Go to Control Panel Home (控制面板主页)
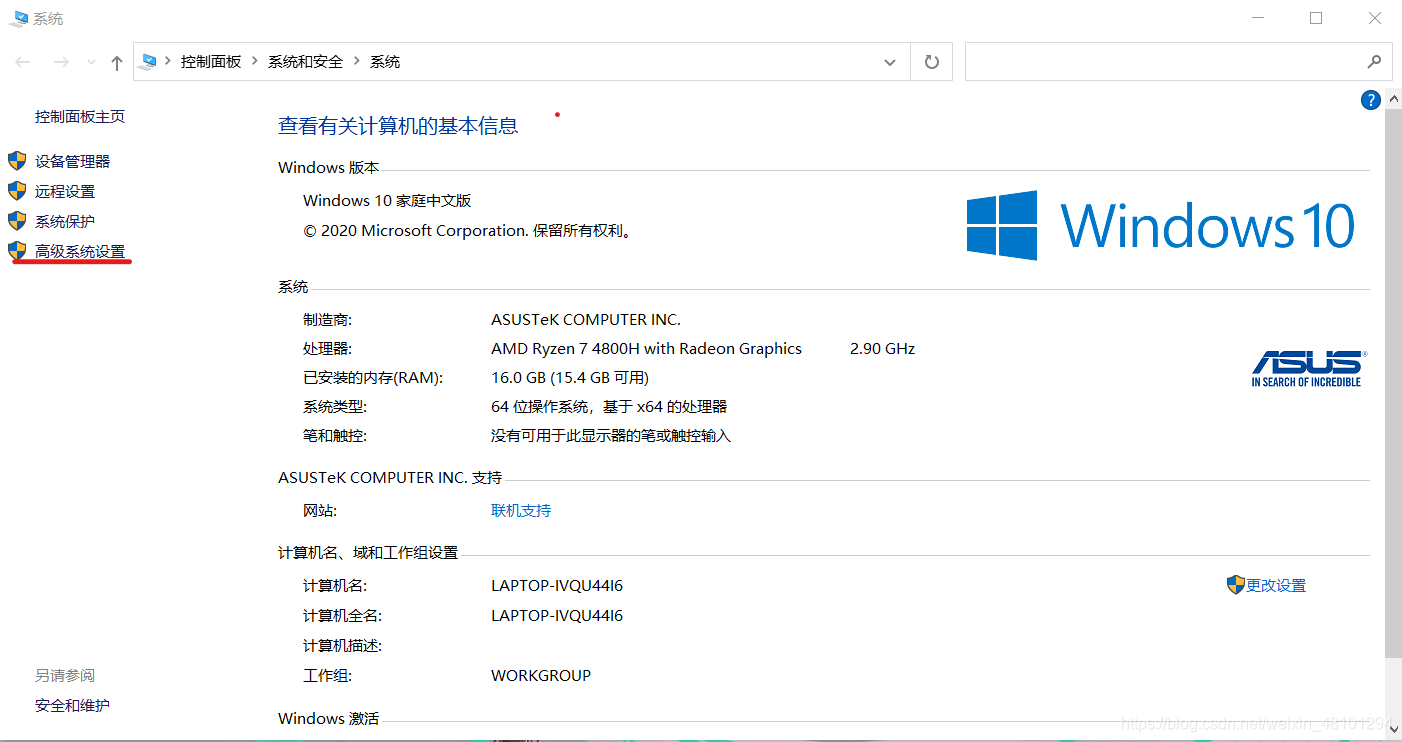This screenshot has height=742, width=1402. (80, 116)
